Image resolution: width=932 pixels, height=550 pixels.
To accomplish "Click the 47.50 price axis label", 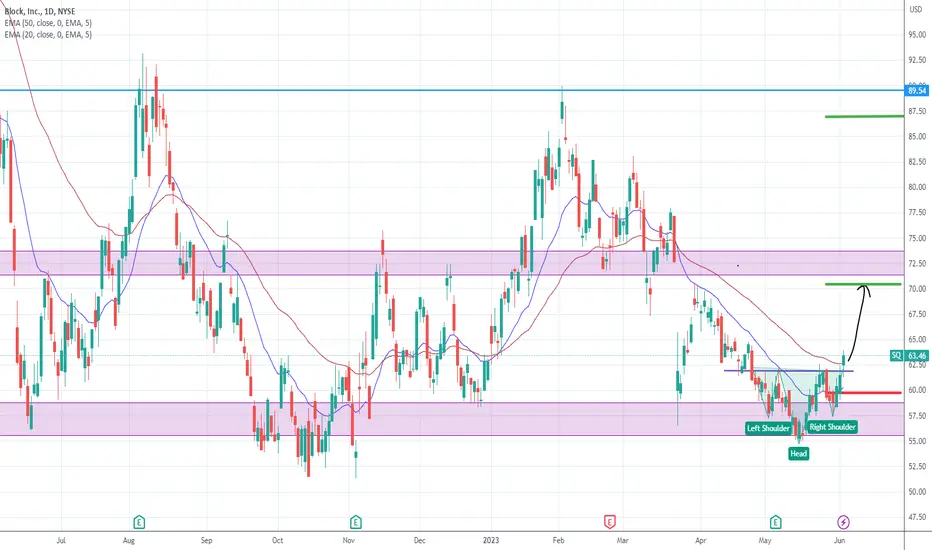I will click(x=917, y=517).
